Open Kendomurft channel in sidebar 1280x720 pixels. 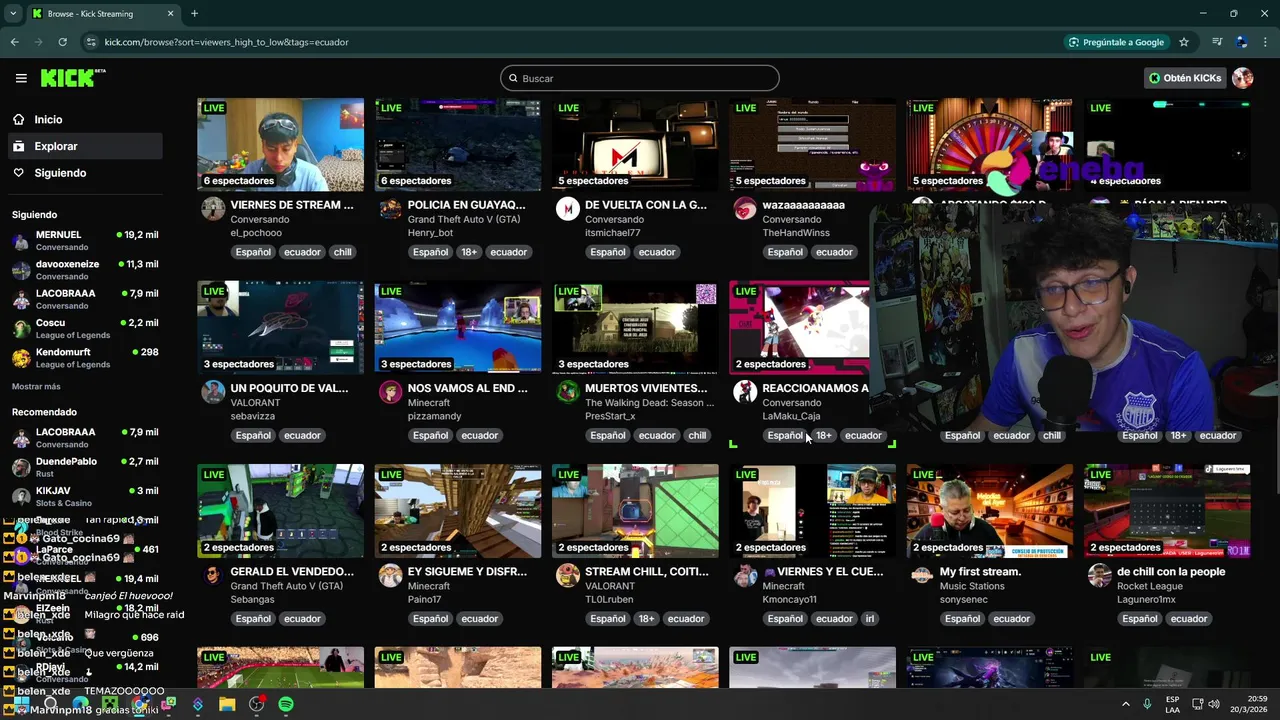coord(85,358)
